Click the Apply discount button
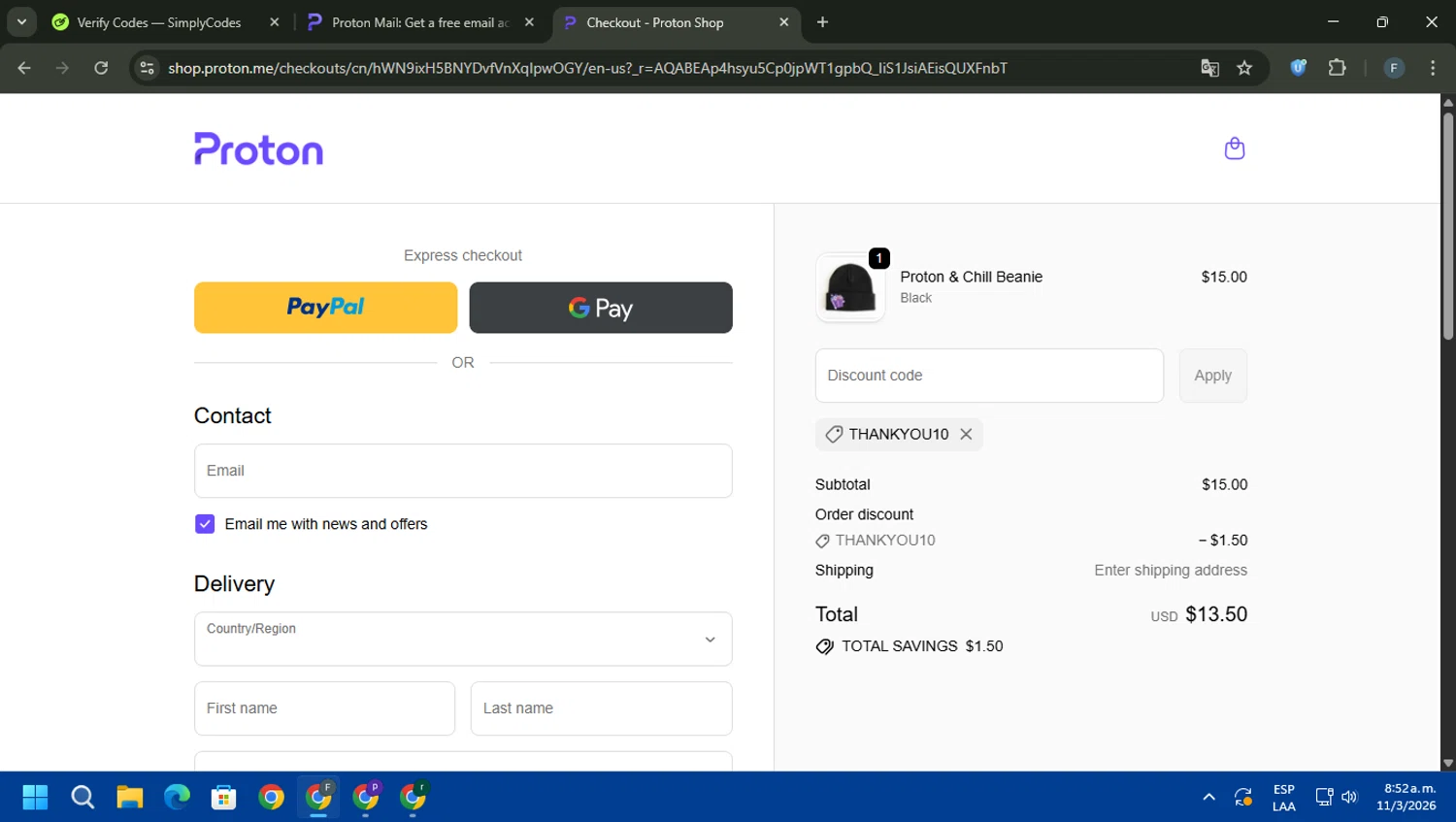This screenshot has height=822, width=1456. click(x=1212, y=376)
